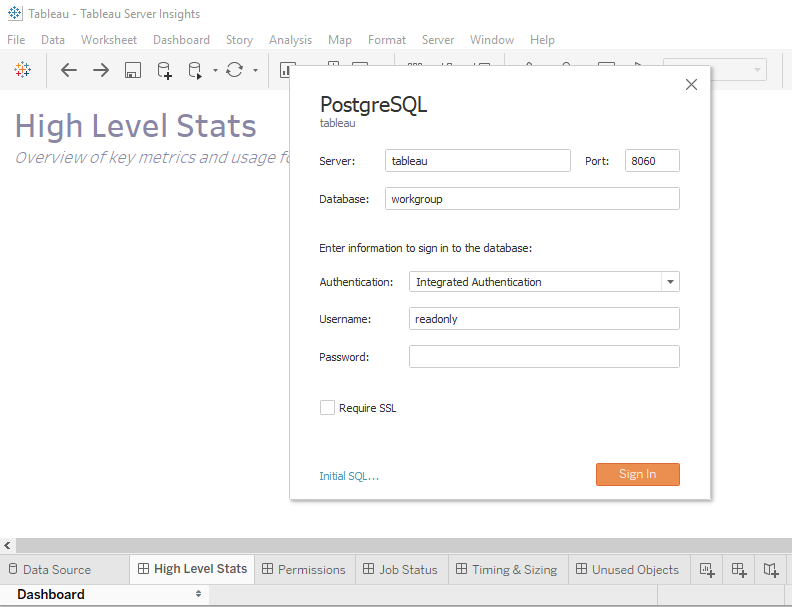Open the Window menu
Viewport: 792px width, 607px height.
[492, 40]
